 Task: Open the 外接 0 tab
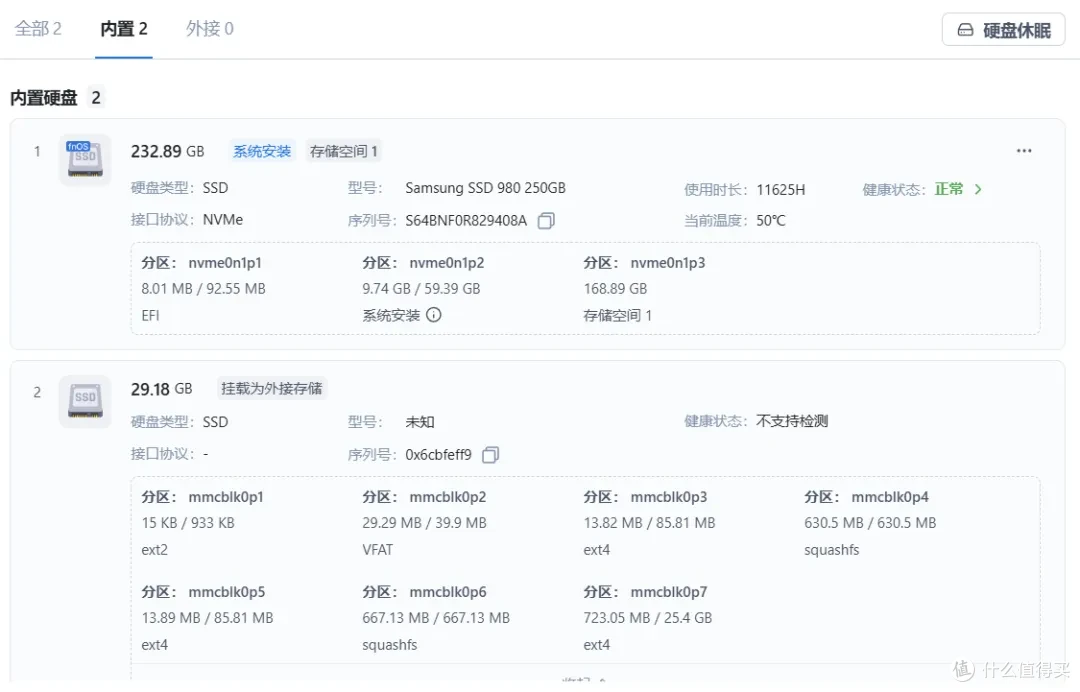click(209, 29)
